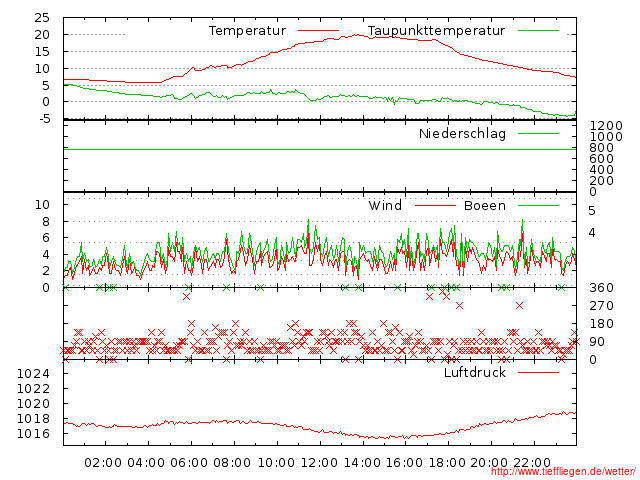Click the Boeen legend label
Screen dimensions: 640x480
pos(485,205)
